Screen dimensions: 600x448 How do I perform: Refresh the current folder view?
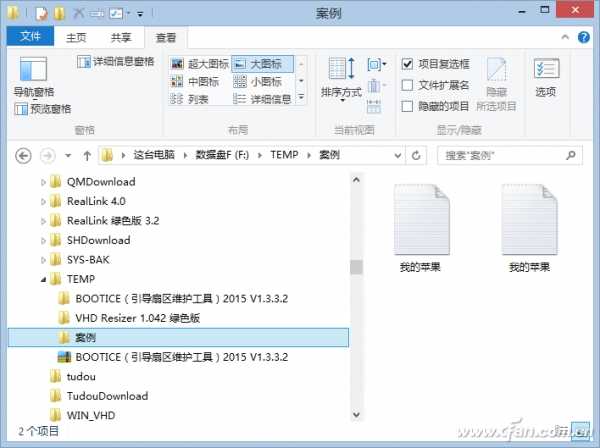click(x=416, y=155)
